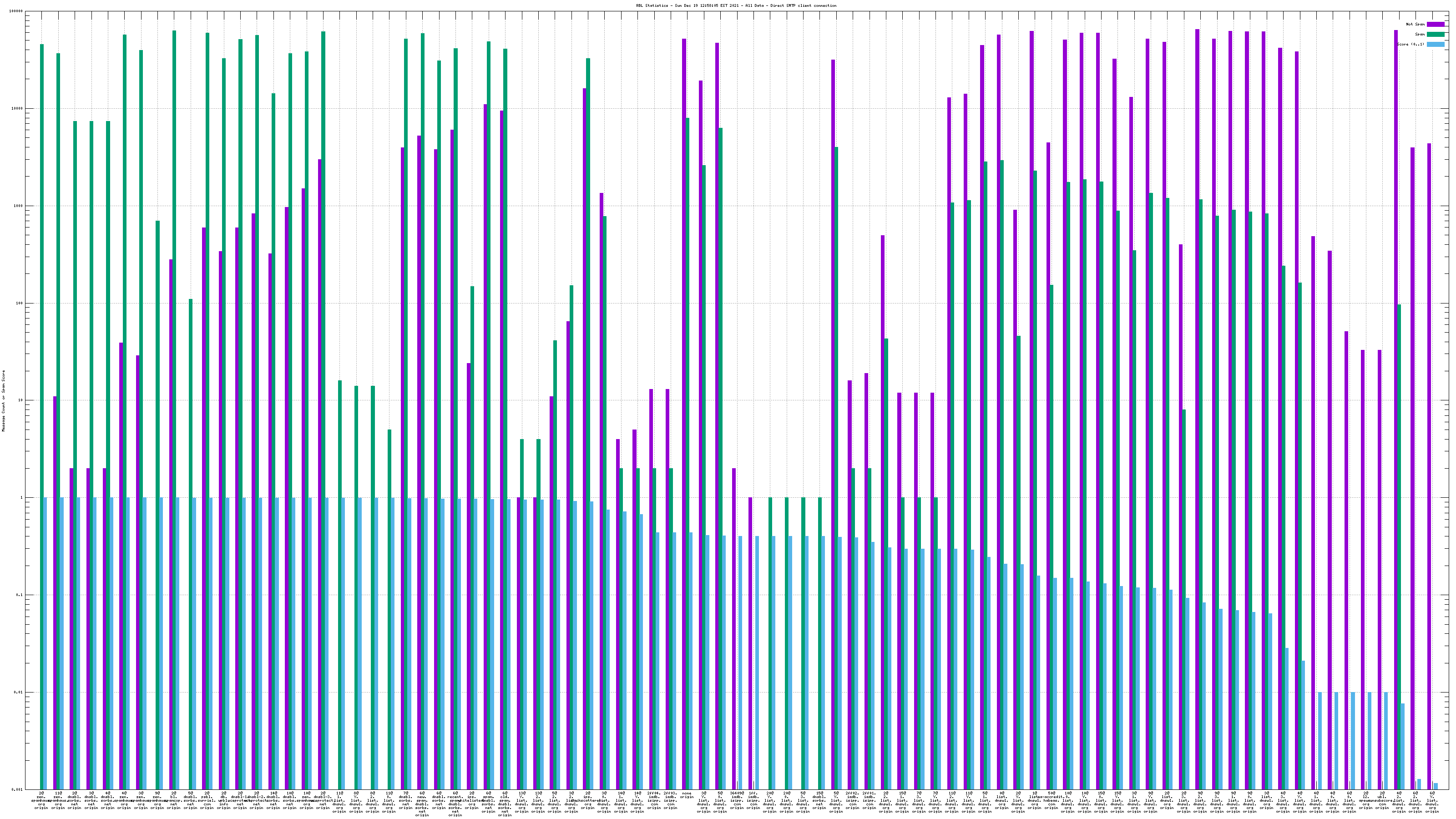Click the RBL Statistics chart title
Image resolution: width=1456 pixels, height=819 pixels.
(736, 5)
